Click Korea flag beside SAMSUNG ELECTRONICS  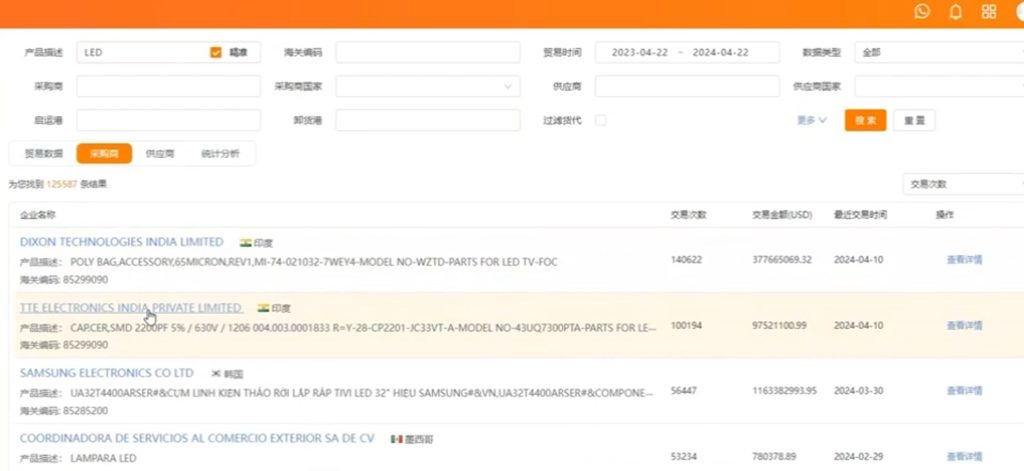[216, 374]
